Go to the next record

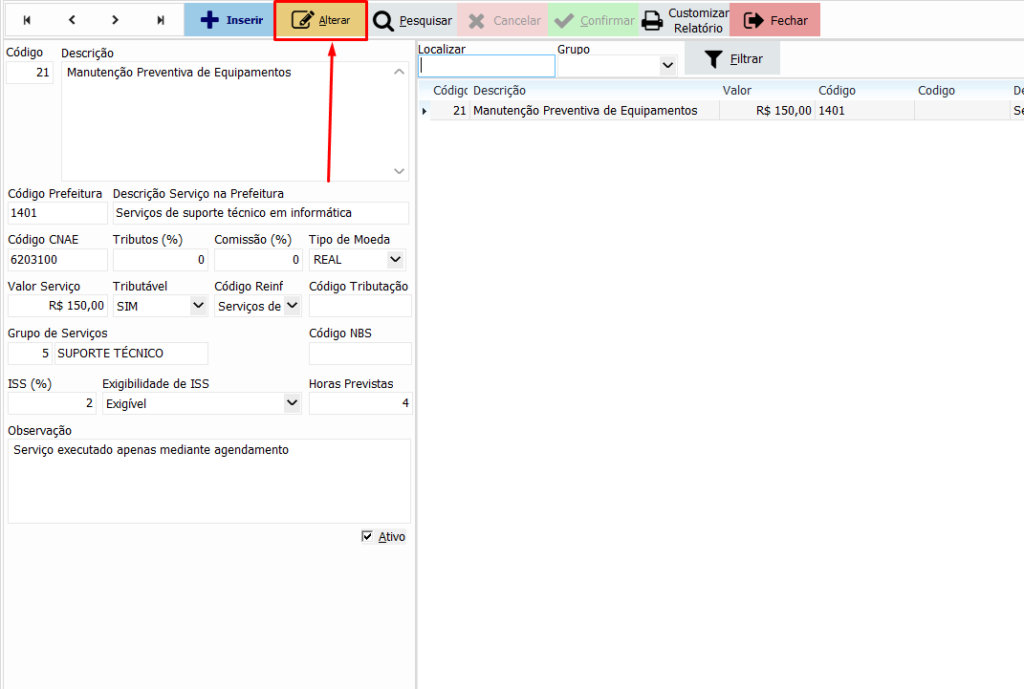point(116,20)
